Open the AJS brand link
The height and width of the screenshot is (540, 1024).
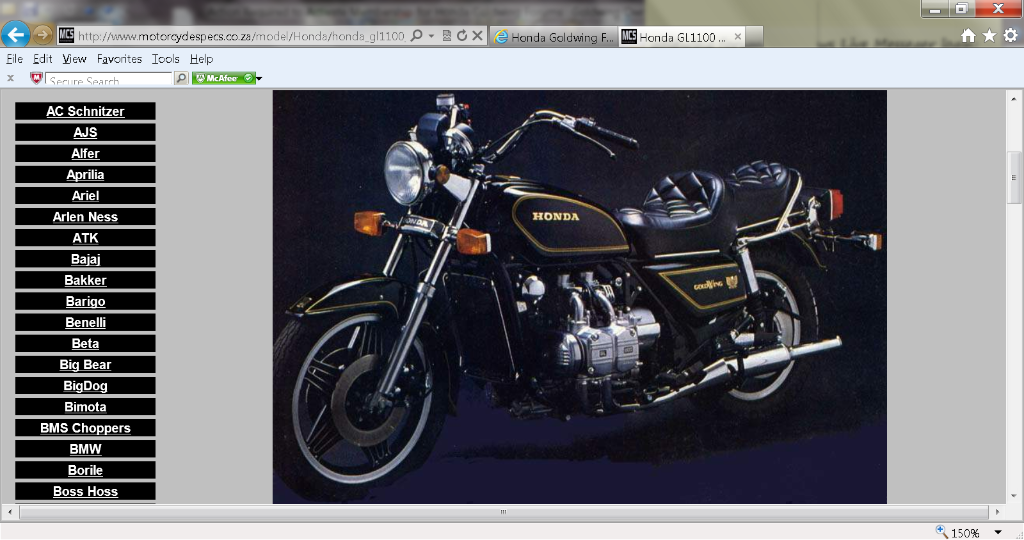(x=86, y=133)
